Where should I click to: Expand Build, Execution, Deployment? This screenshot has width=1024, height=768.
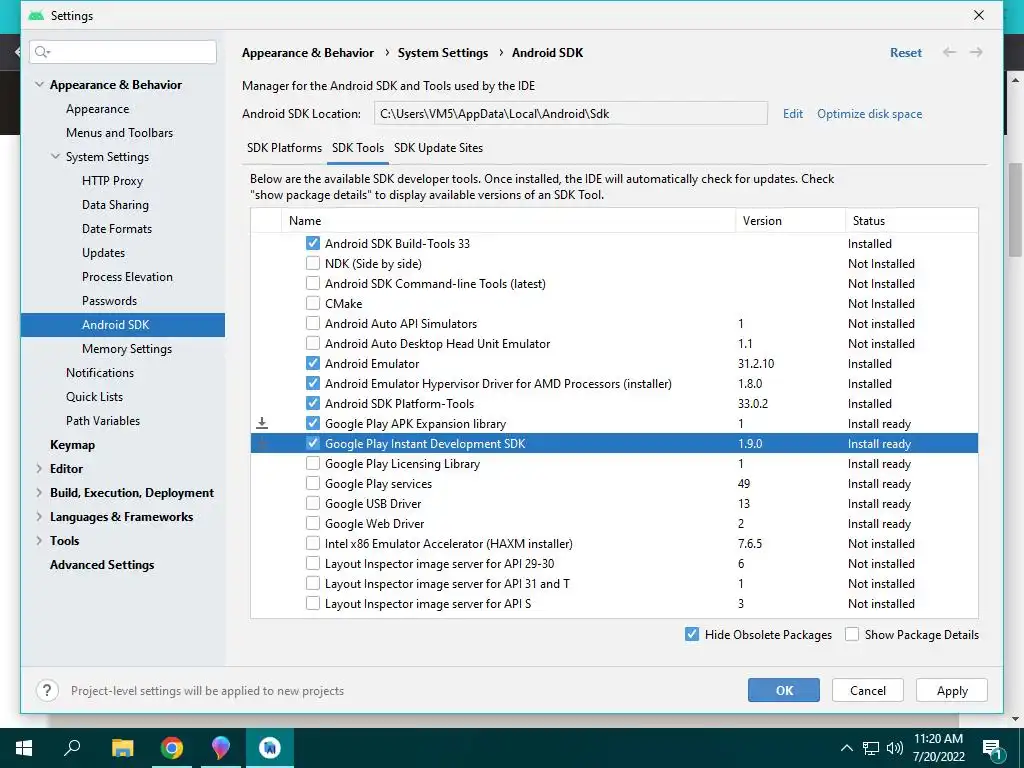[x=39, y=492]
